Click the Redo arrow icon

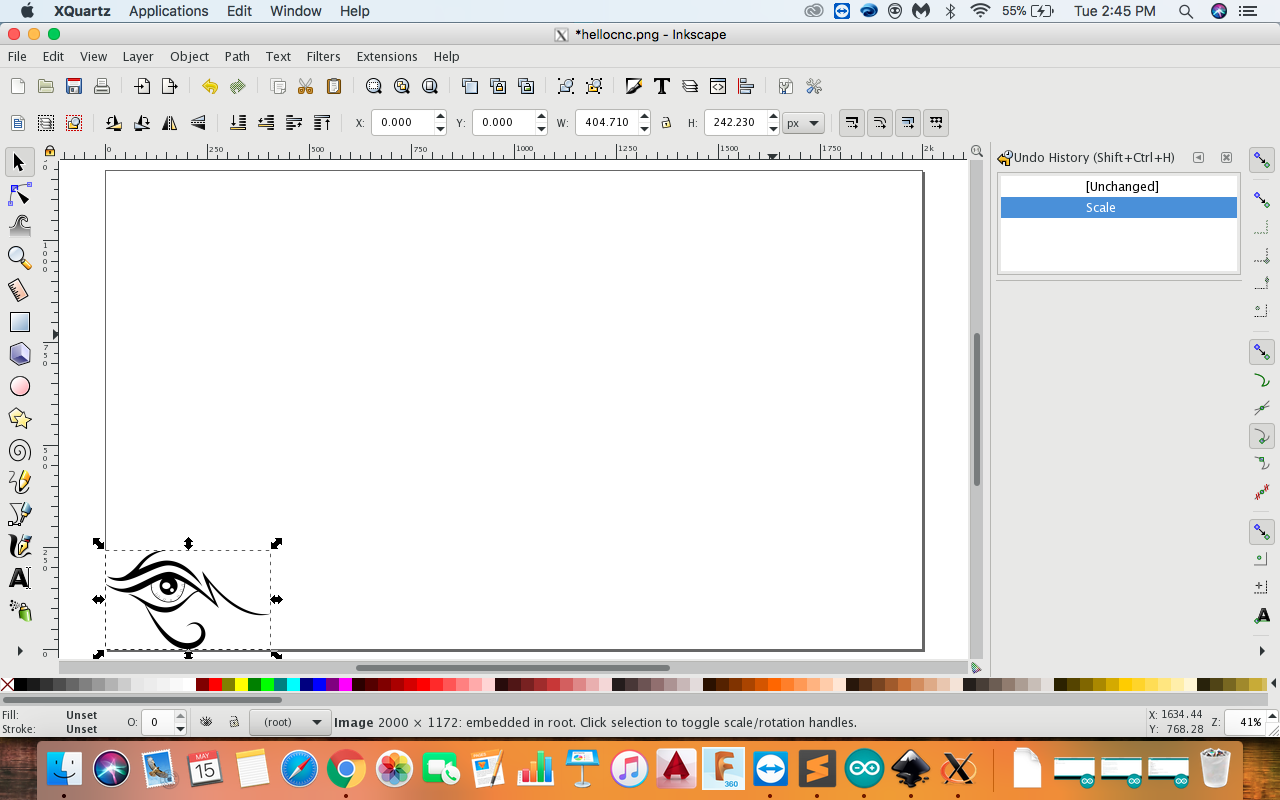point(238,86)
